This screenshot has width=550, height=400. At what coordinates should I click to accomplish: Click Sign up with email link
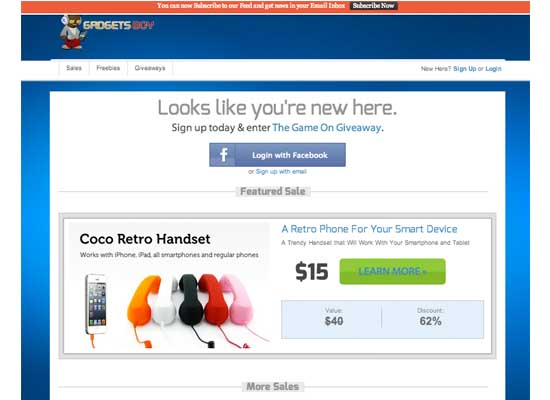281,172
